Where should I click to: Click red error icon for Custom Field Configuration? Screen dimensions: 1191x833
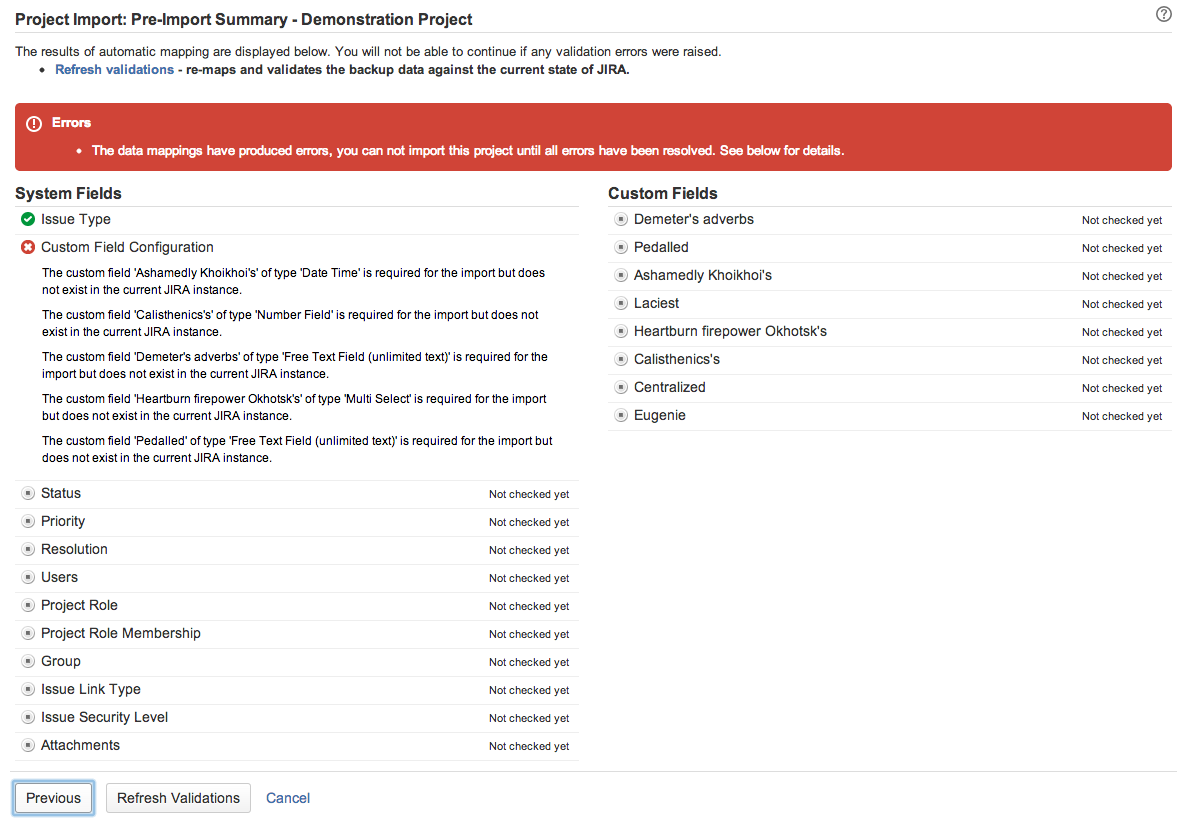[x=28, y=247]
